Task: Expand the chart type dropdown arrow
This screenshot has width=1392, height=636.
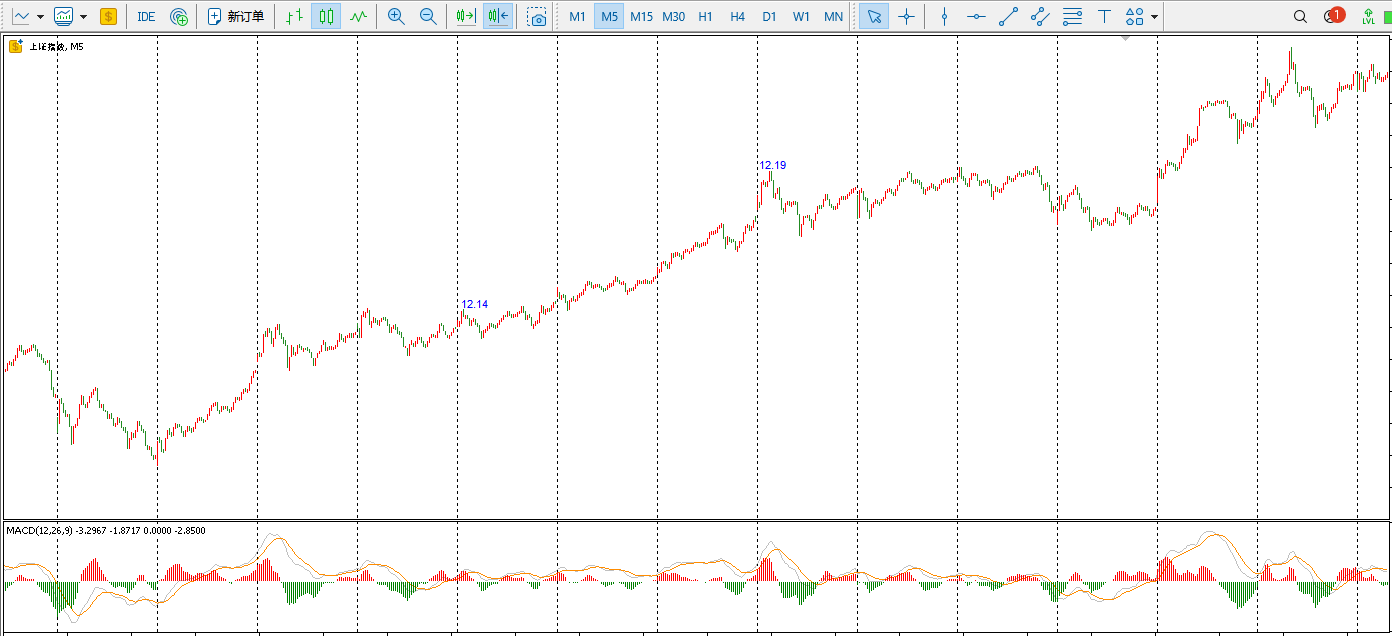Action: pyautogui.click(x=40, y=16)
